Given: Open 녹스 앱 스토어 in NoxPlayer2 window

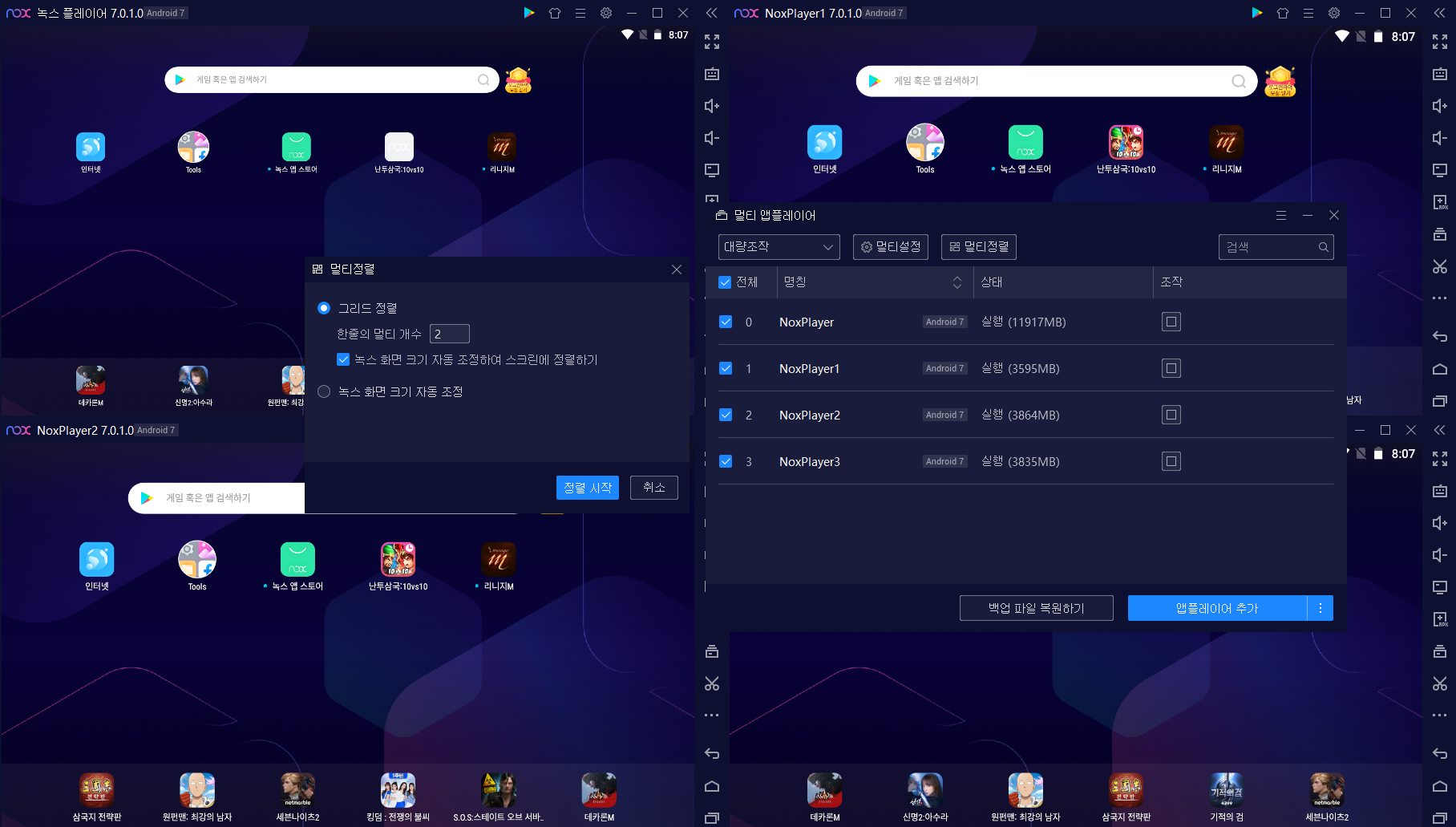Looking at the screenshot, I should click(x=297, y=566).
